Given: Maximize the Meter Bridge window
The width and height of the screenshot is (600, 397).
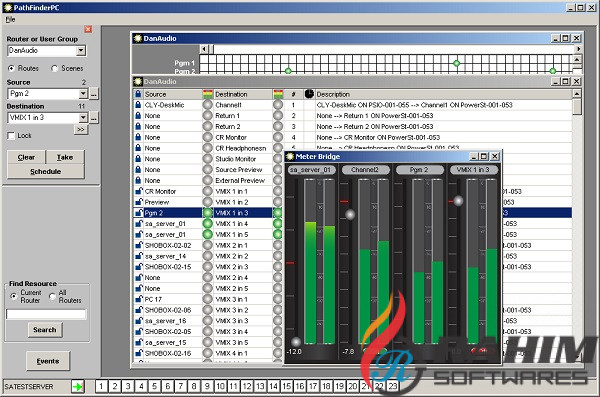Looking at the screenshot, I should (x=484, y=156).
